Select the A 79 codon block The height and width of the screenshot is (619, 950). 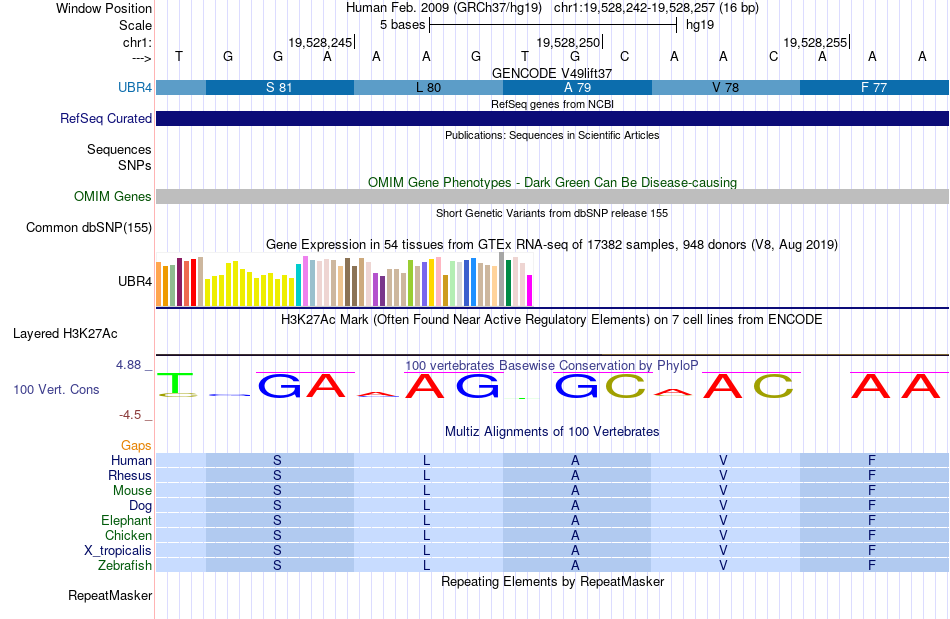(x=577, y=87)
